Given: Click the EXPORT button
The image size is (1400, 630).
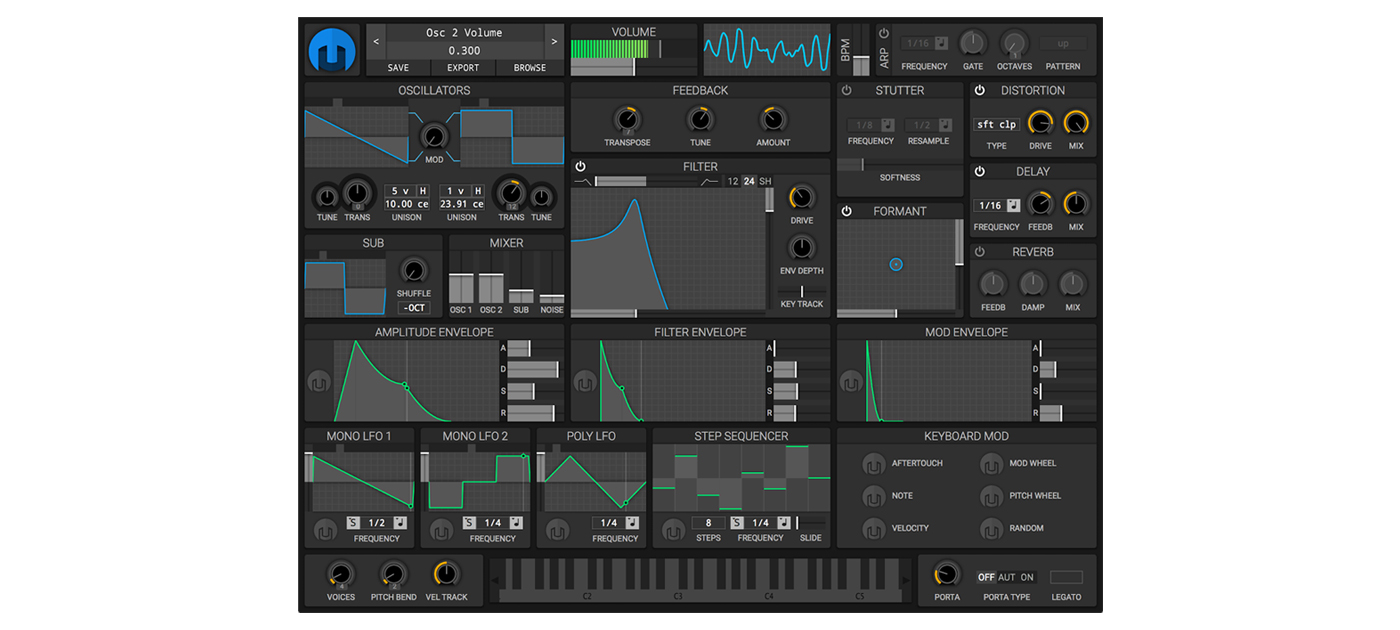Looking at the screenshot, I should (x=463, y=68).
